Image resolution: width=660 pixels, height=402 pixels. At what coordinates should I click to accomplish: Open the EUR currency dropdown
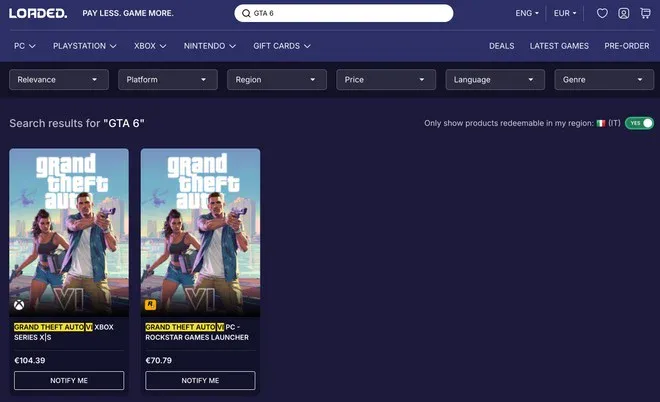pos(565,13)
